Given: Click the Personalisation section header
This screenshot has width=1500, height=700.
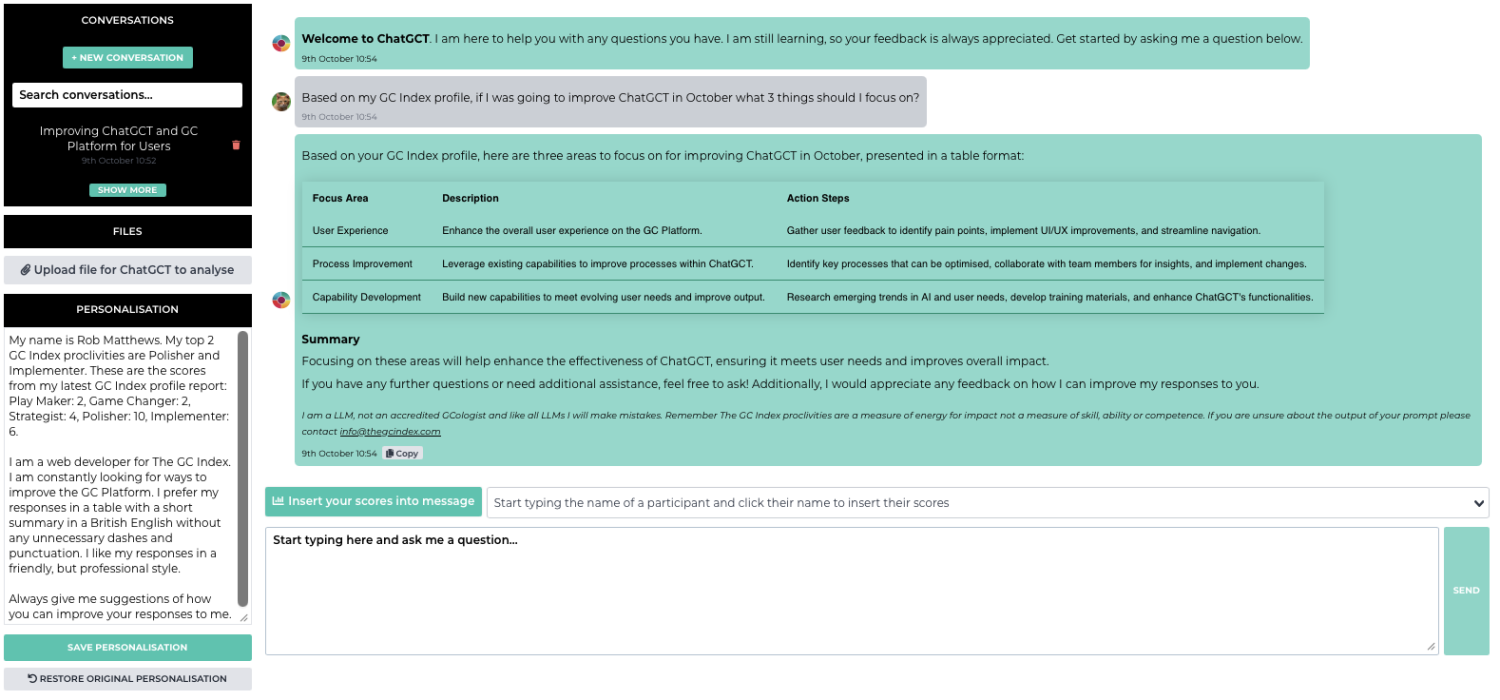Looking at the screenshot, I should coord(128,310).
